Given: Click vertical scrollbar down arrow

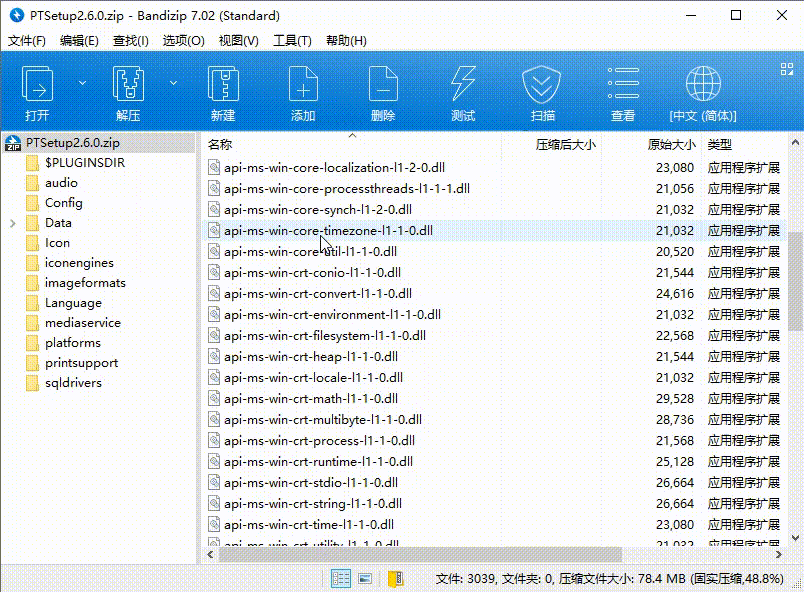Looking at the screenshot, I should coord(795,538).
